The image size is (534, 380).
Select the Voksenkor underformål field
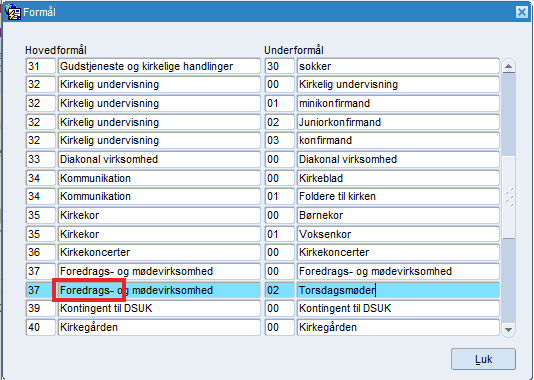tap(398, 234)
